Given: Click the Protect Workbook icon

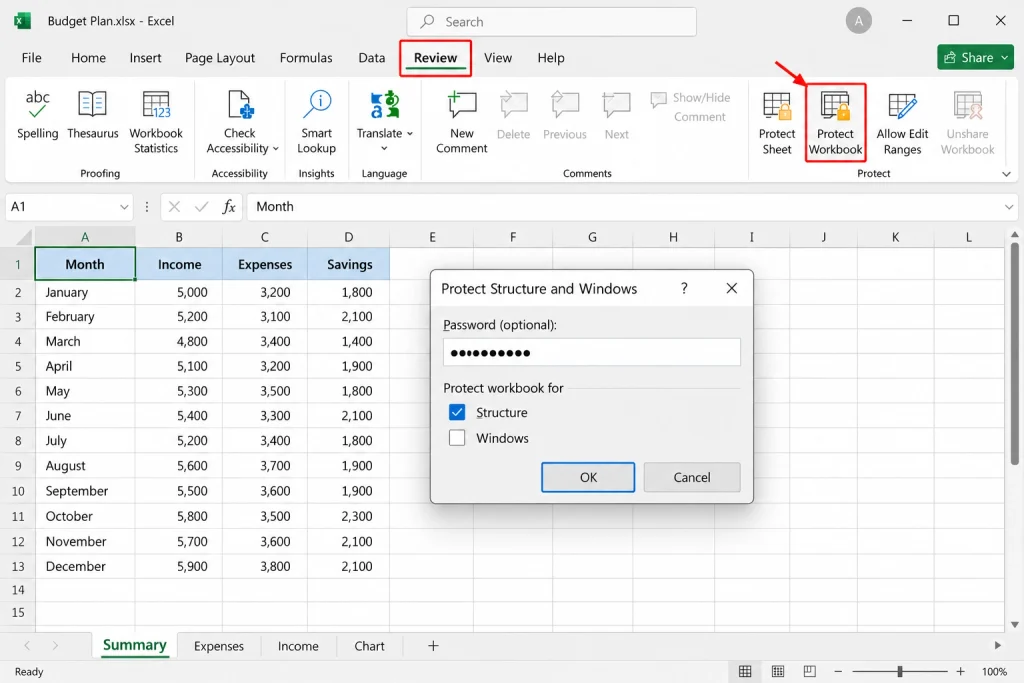Looking at the screenshot, I should point(835,106).
